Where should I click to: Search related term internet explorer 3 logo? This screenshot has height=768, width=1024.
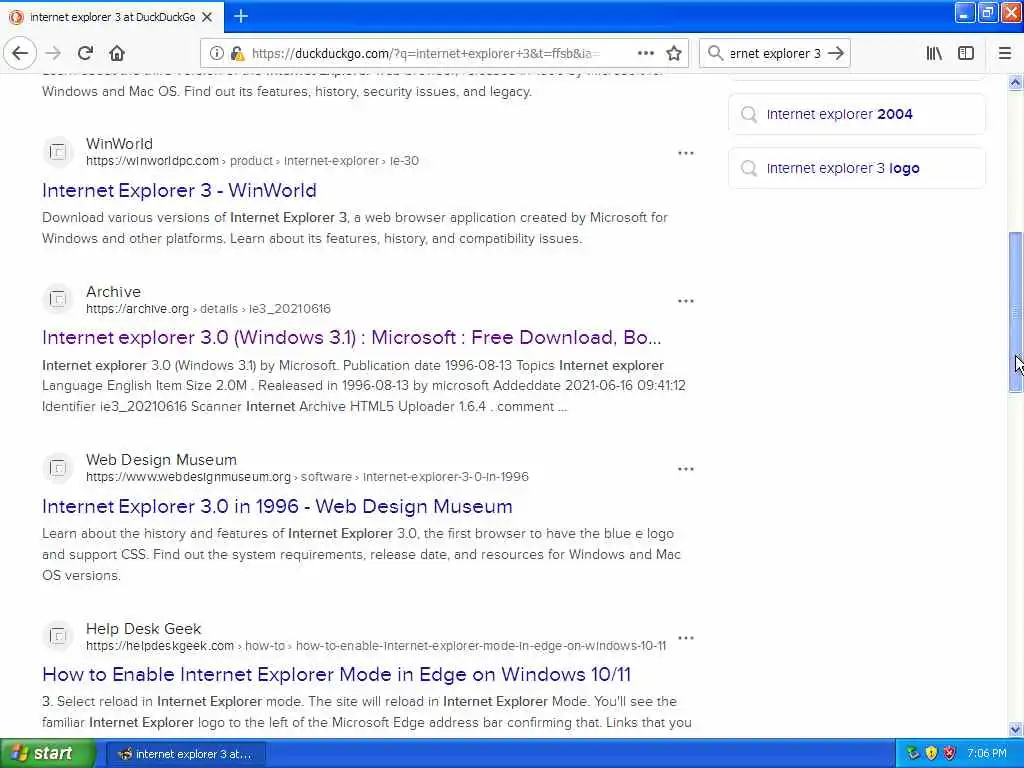pos(856,168)
